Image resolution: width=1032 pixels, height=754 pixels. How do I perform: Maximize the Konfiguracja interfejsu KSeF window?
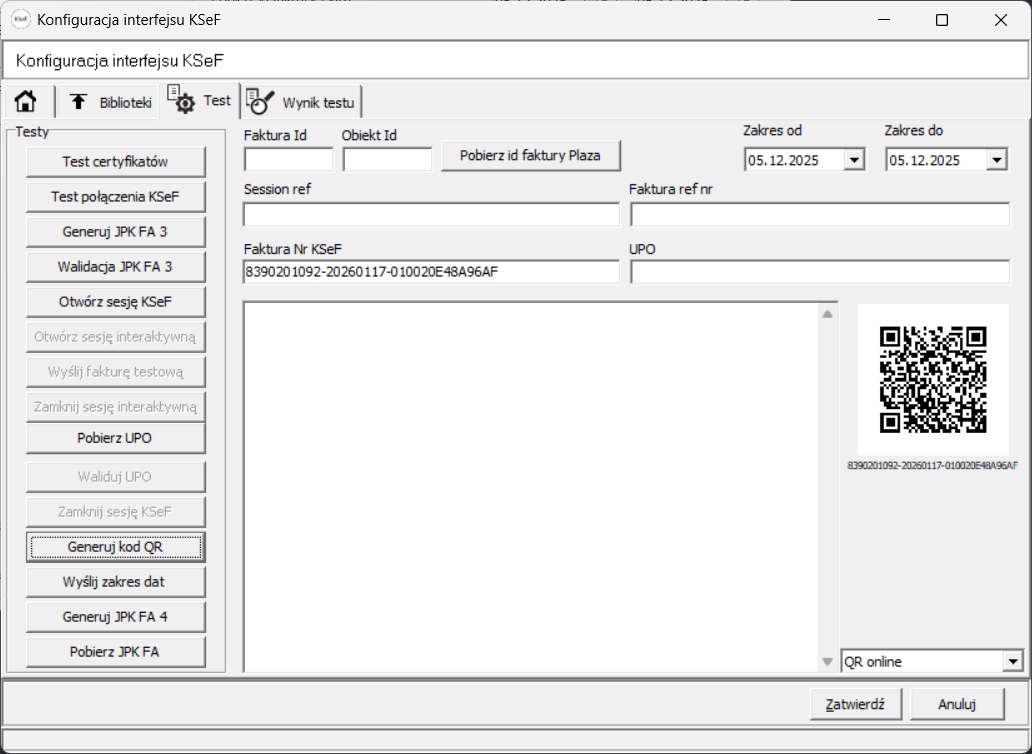click(942, 20)
